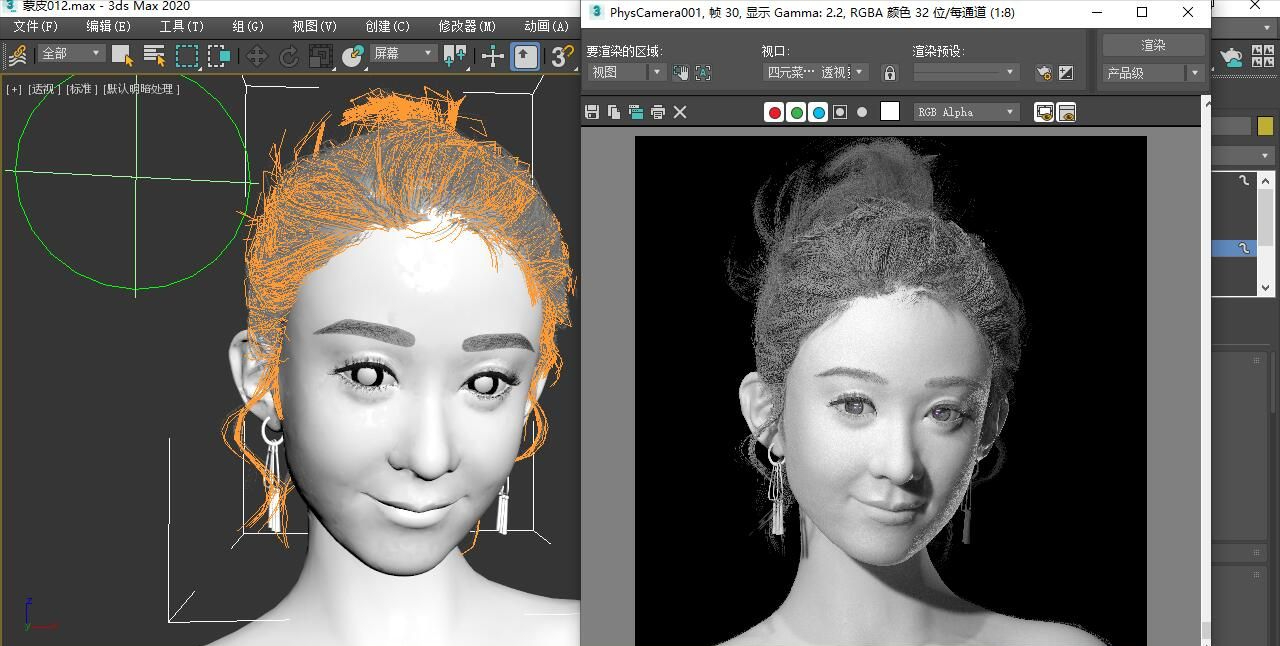The width and height of the screenshot is (1280, 646).
Task: Click the [+] viewport label menu
Action: coord(14,89)
